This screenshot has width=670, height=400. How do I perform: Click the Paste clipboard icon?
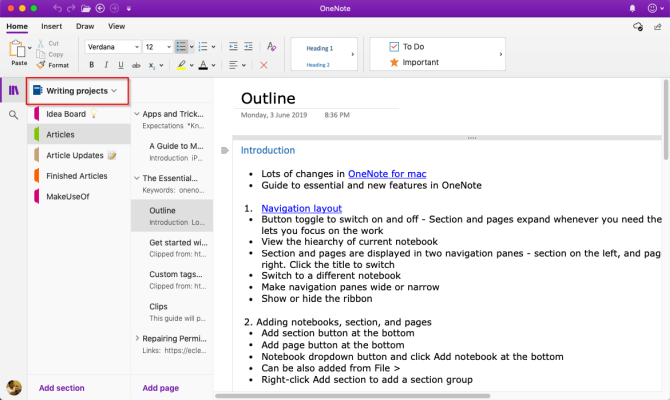point(17,49)
